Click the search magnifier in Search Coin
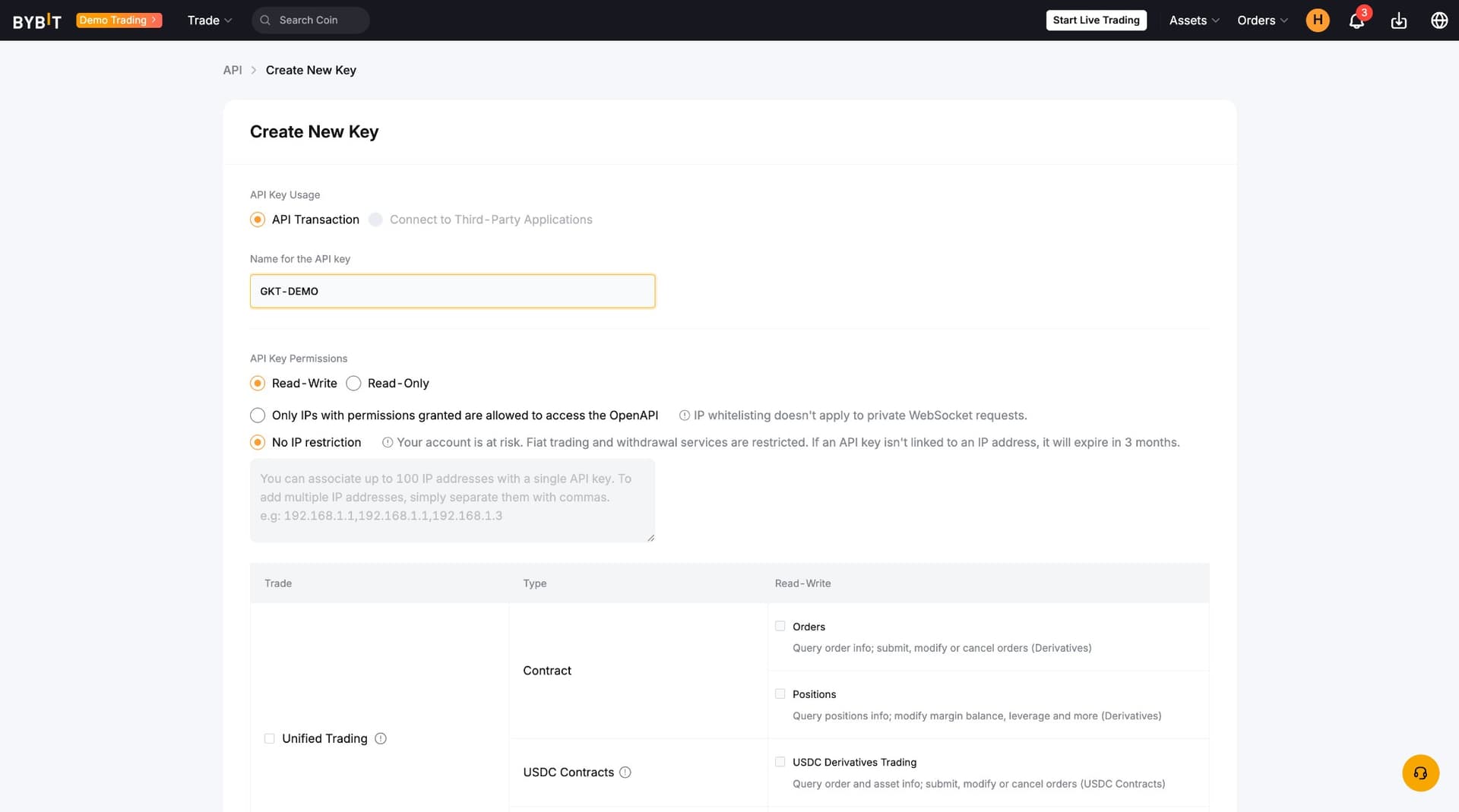Screen dimensions: 1459x812 [265, 20]
